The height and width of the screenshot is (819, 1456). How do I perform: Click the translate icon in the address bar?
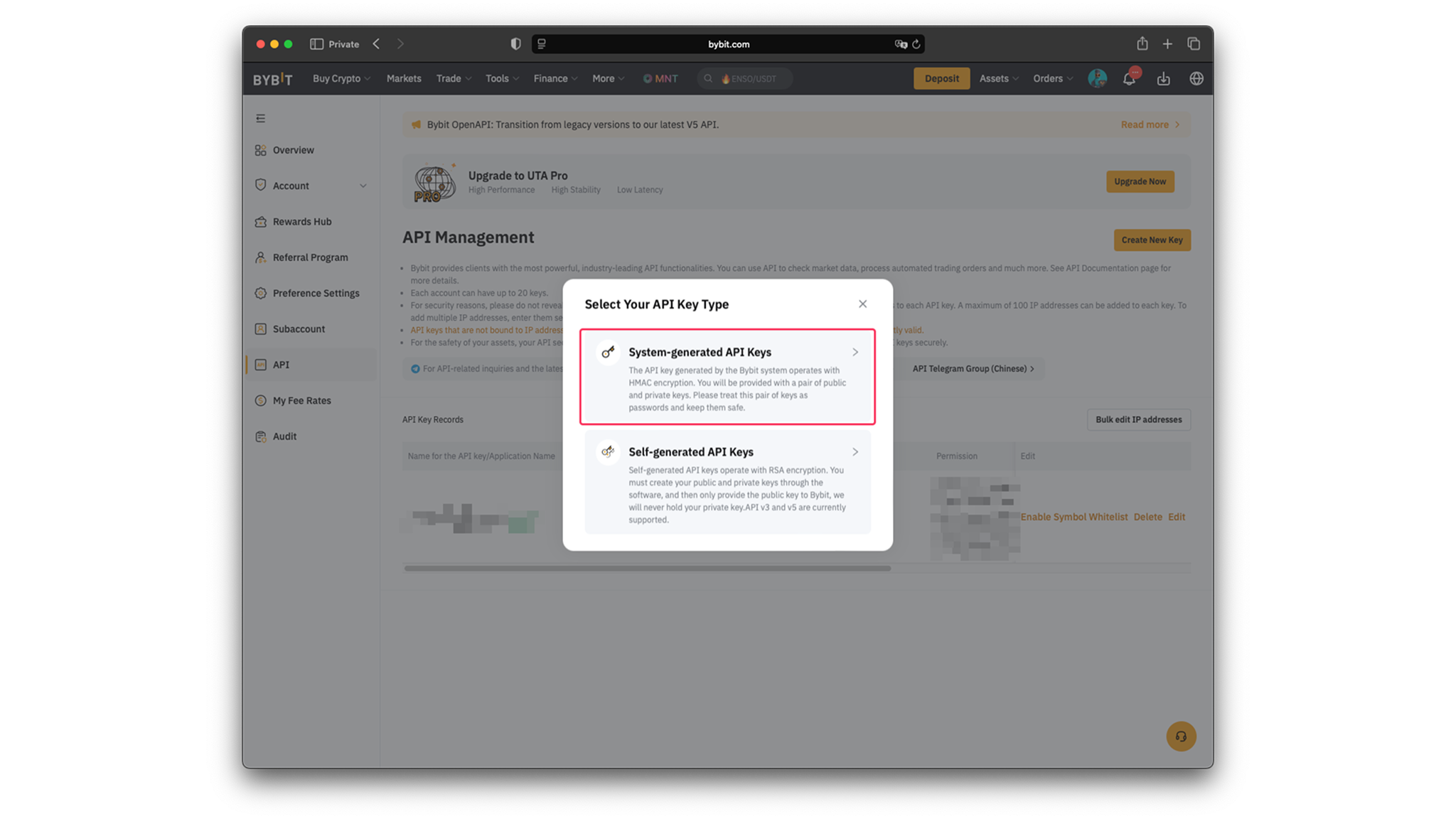pos(901,44)
